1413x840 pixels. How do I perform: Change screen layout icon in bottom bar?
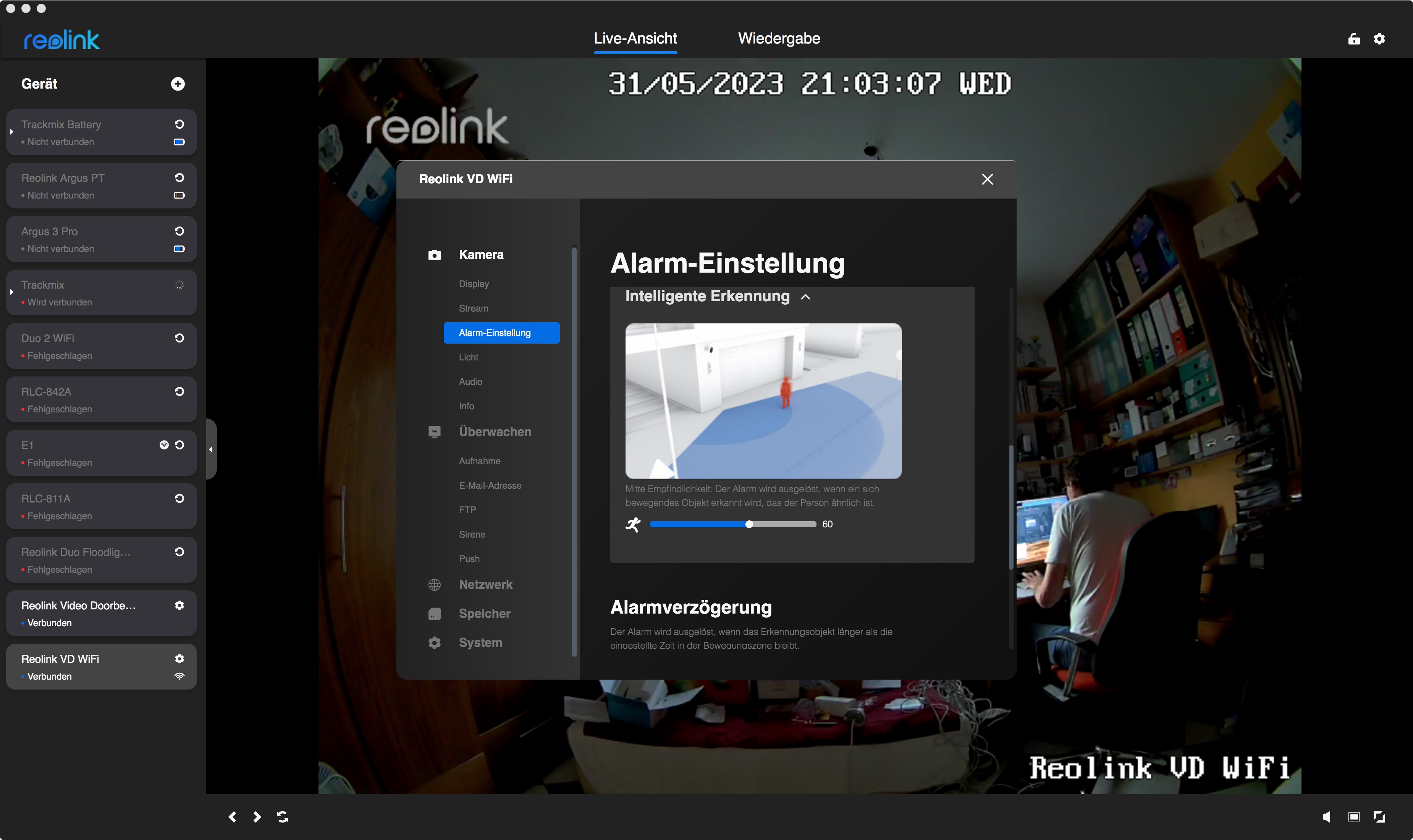click(1353, 816)
